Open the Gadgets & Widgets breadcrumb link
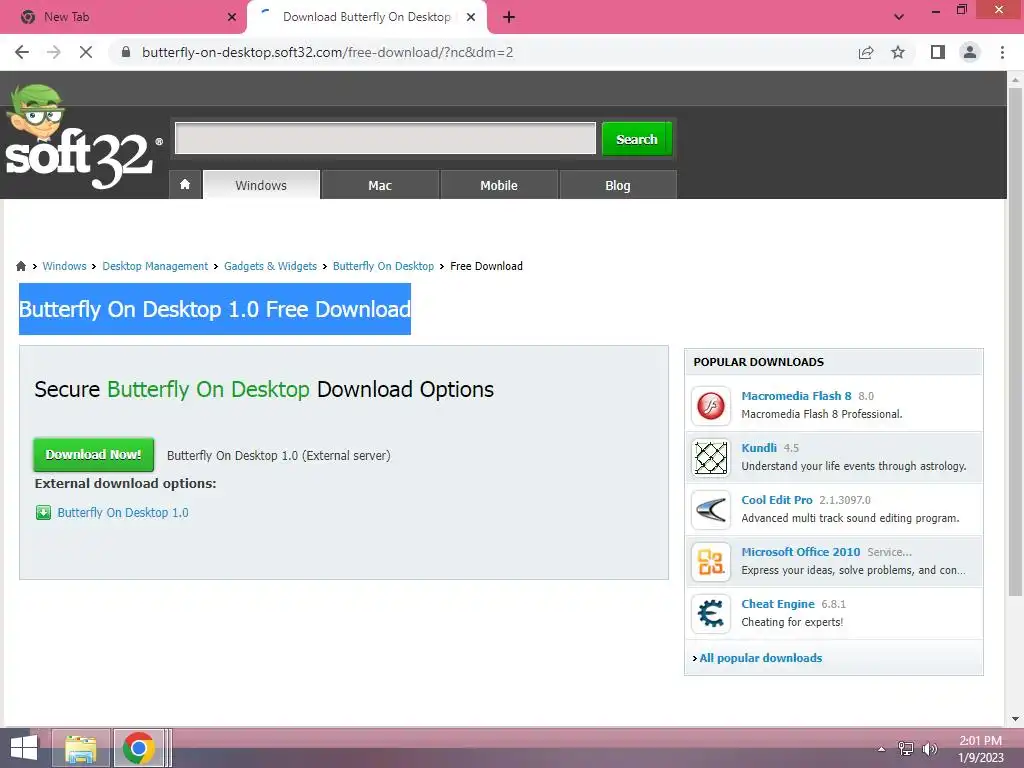This screenshot has height=768, width=1024. point(270,266)
